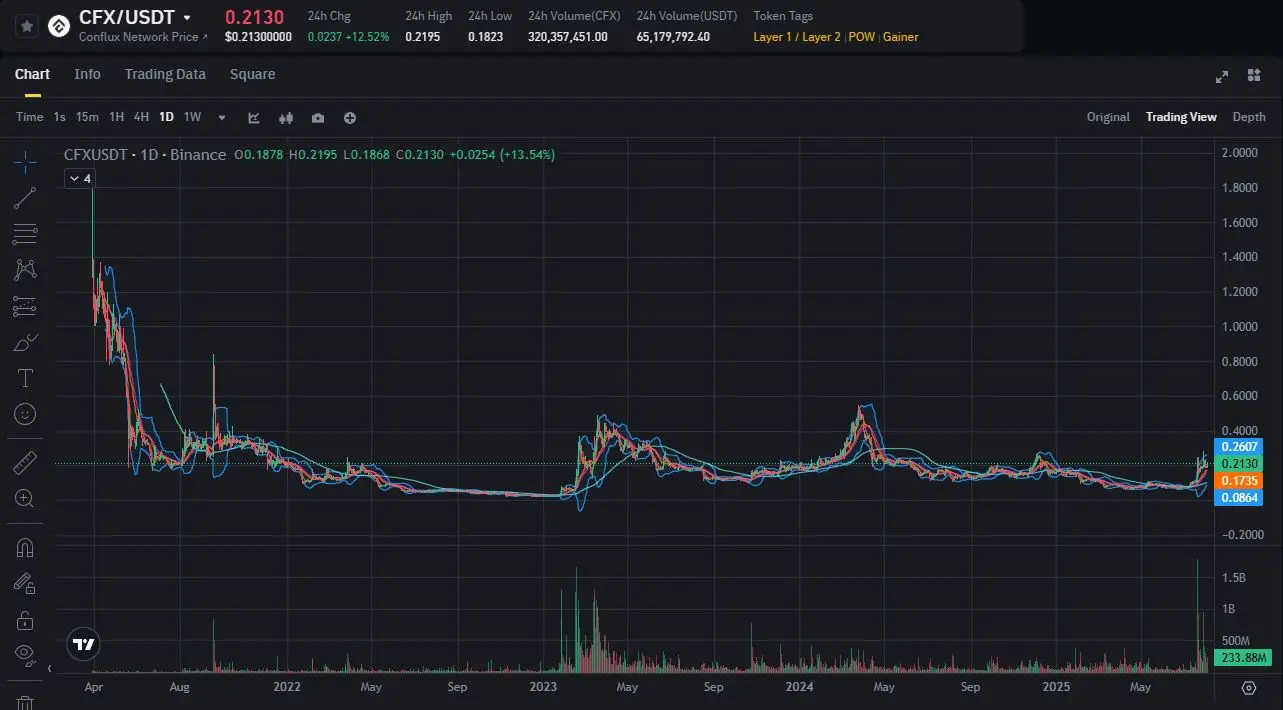
Task: Click the Gainer token tag
Action: [900, 37]
